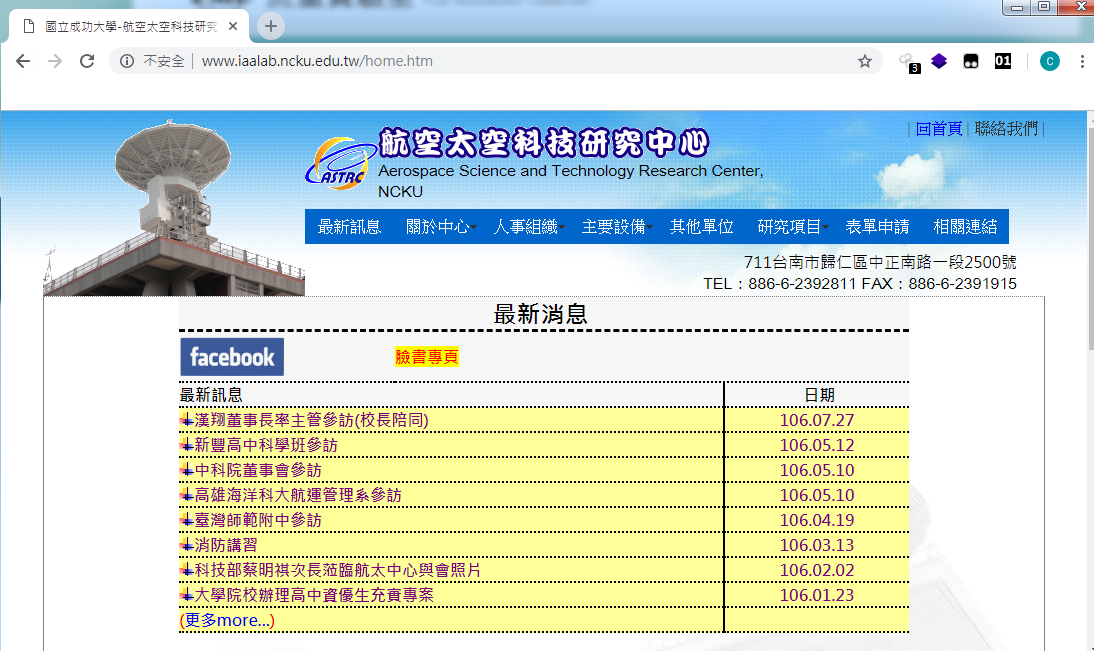The image size is (1094, 651).
Task: Click the 聯絡我們 link
Action: pos(1006,129)
